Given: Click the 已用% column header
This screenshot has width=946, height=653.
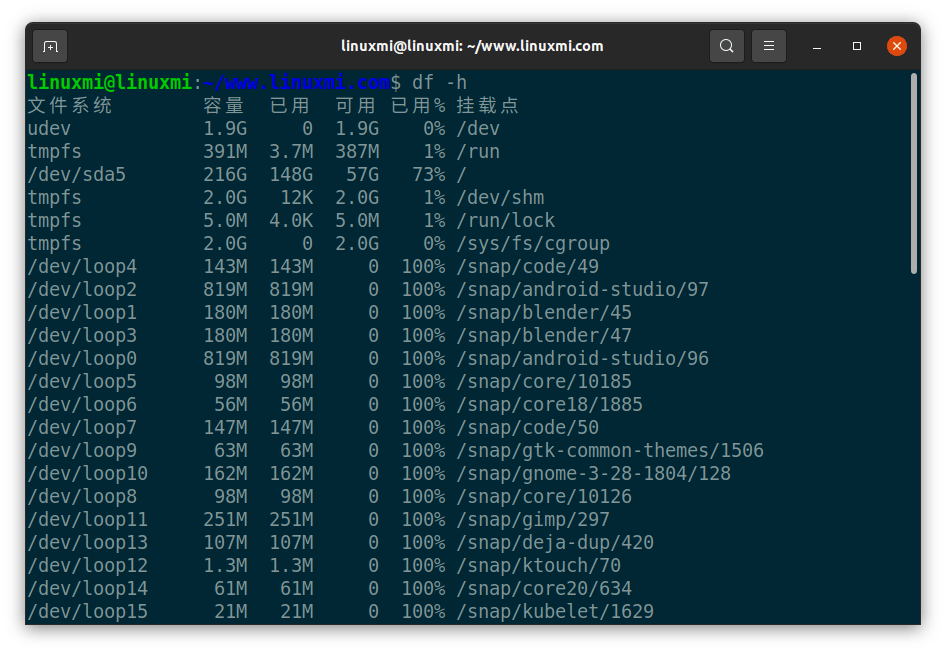Looking at the screenshot, I should [x=418, y=106].
